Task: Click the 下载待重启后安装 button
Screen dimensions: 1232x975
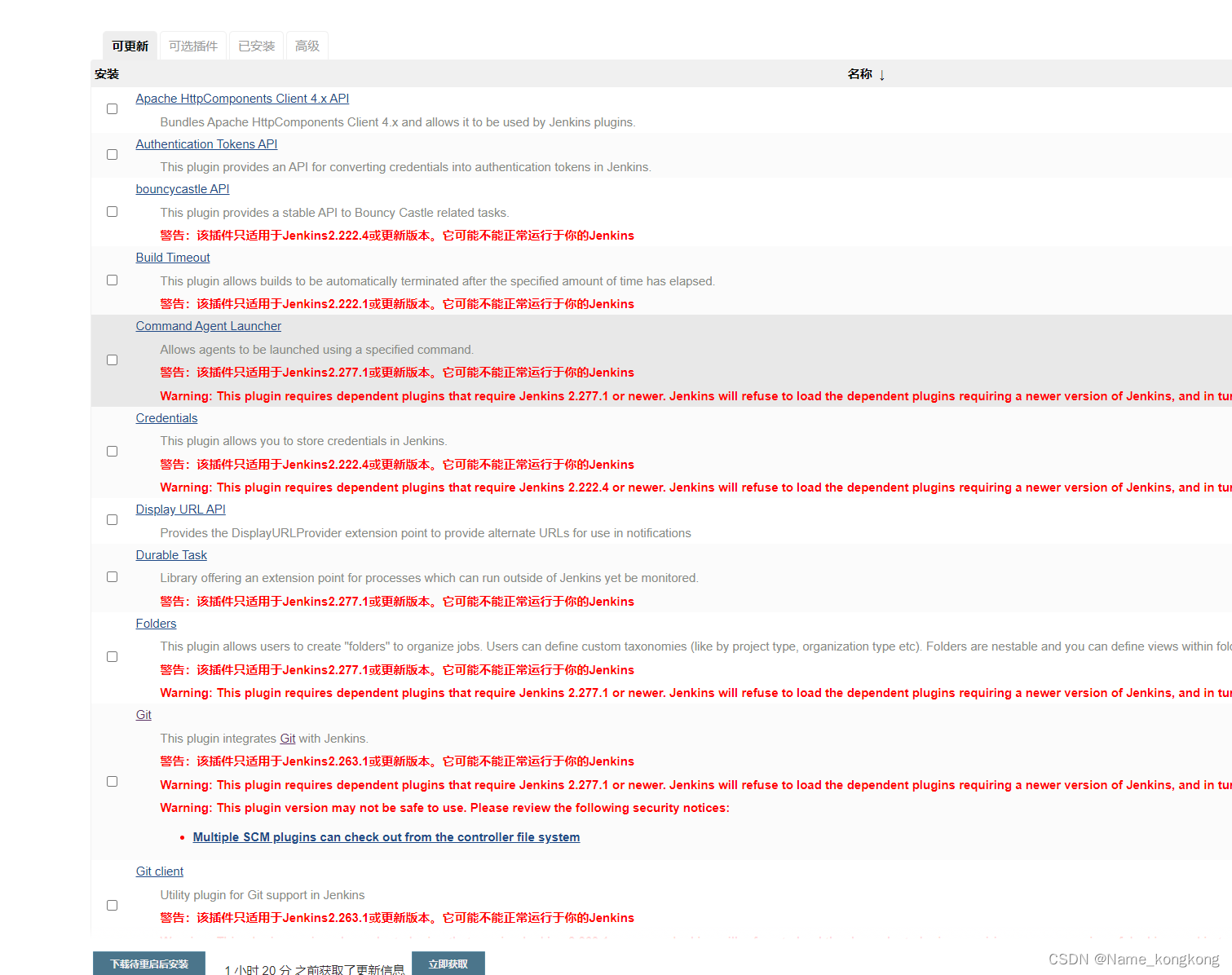Action: 148,963
